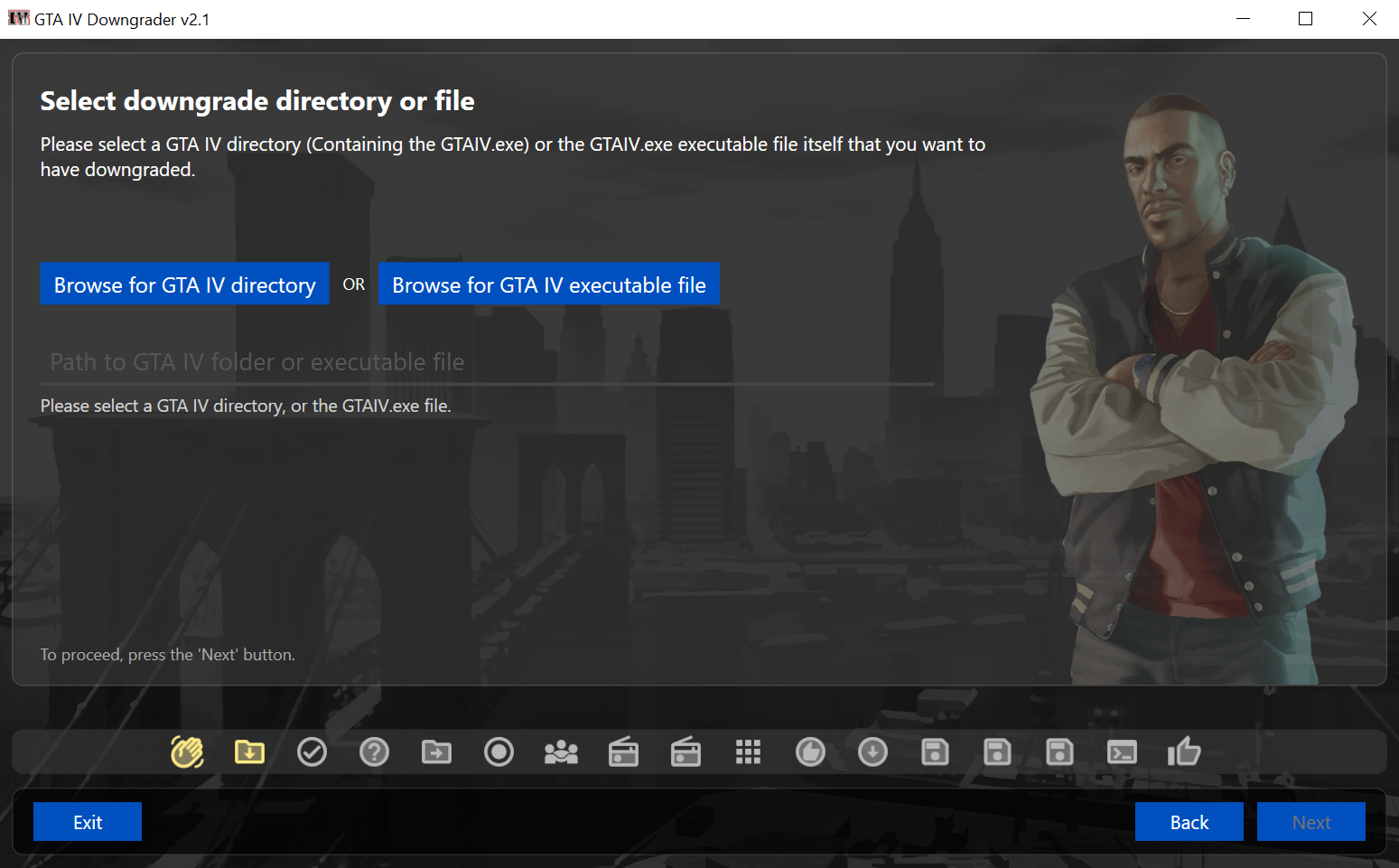Select the yellow folder download step icon
The height and width of the screenshot is (868, 1399).
249,751
